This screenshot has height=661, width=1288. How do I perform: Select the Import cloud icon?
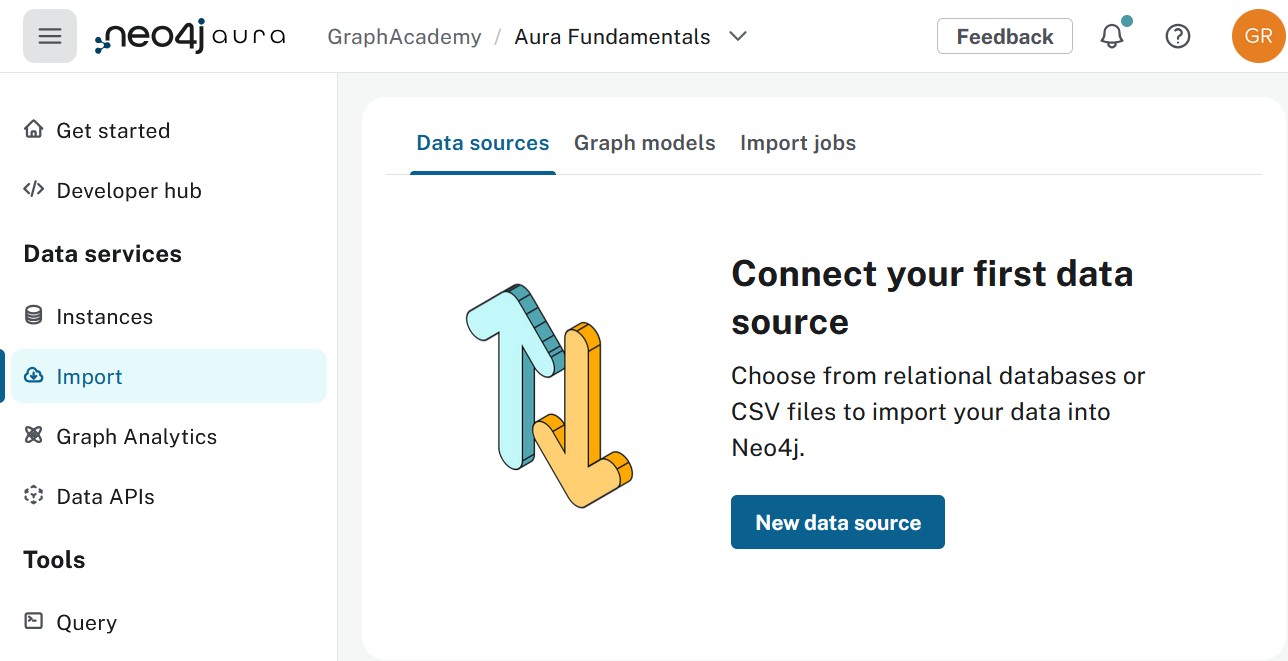33,376
